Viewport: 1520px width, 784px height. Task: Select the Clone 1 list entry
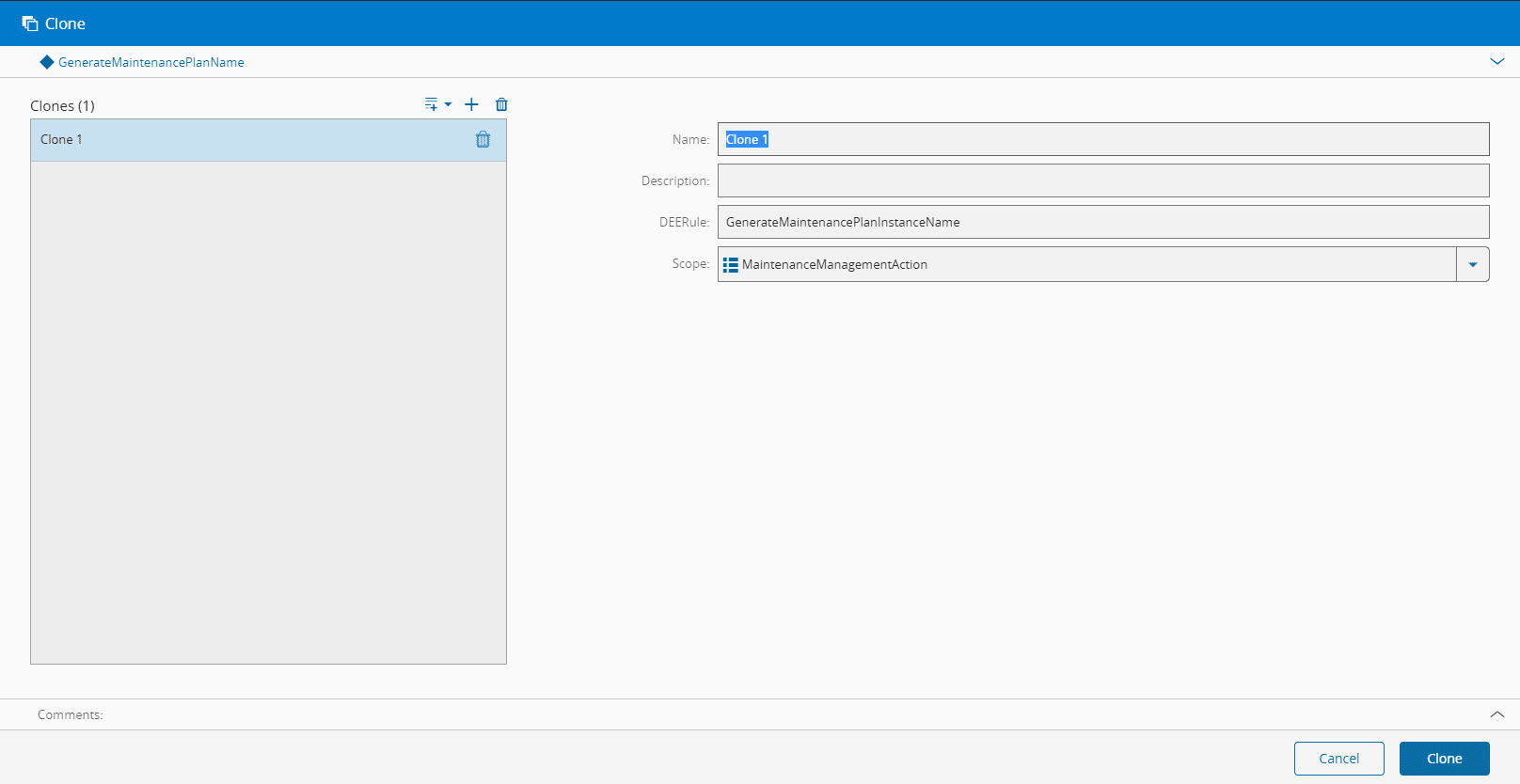click(235, 140)
